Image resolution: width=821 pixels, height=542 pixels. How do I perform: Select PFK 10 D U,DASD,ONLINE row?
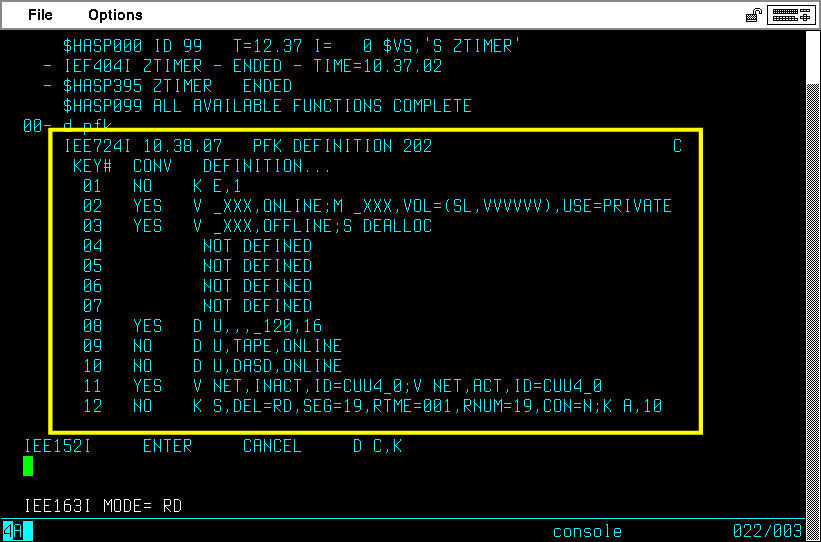(x=212, y=366)
